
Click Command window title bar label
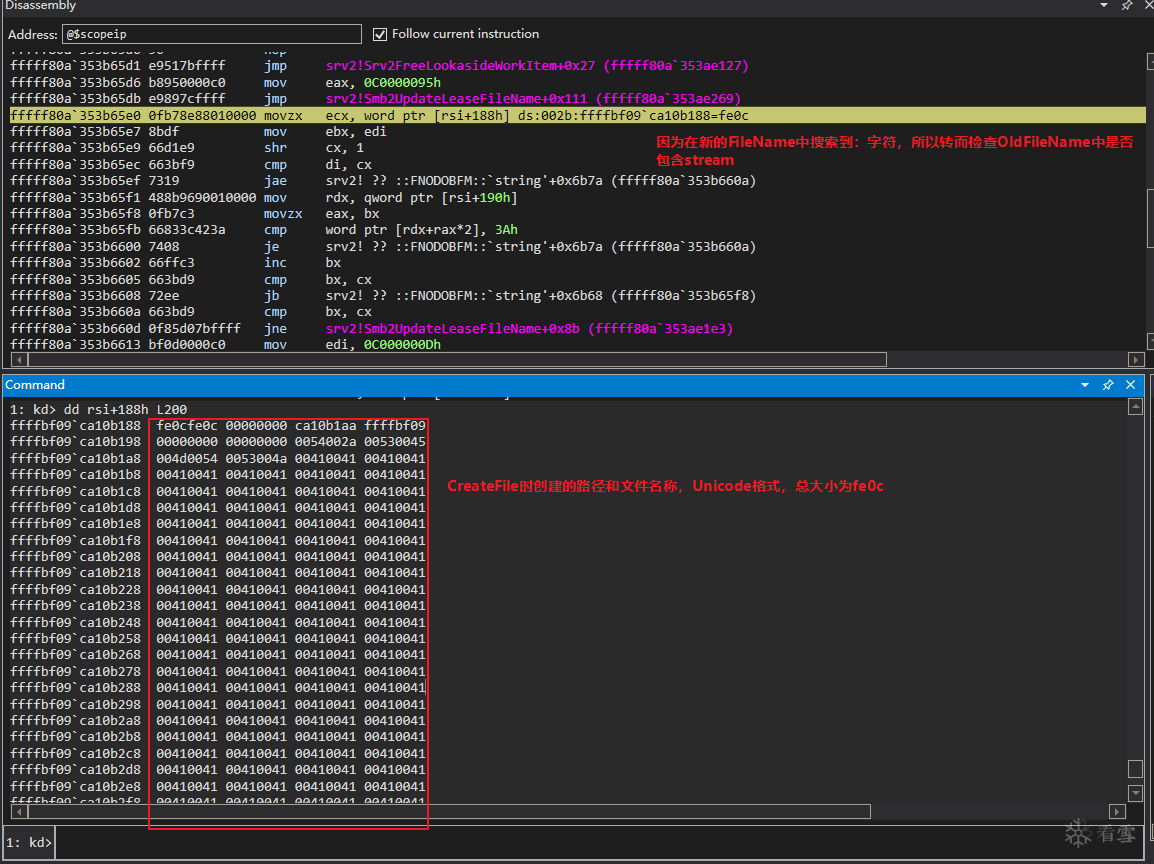pos(35,385)
